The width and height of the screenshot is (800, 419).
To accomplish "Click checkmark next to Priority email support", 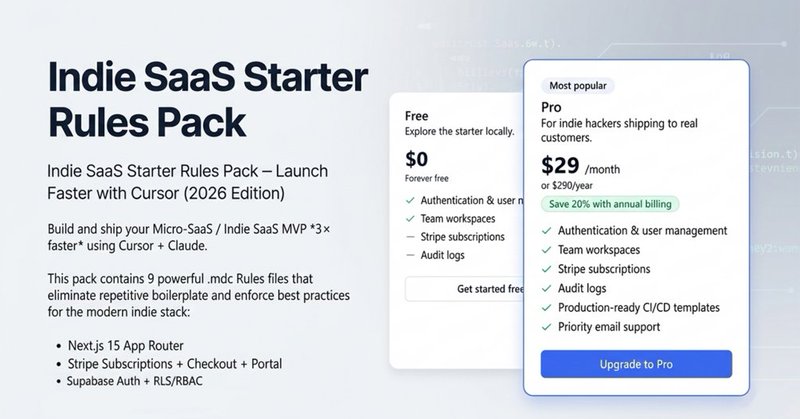I will tap(548, 326).
